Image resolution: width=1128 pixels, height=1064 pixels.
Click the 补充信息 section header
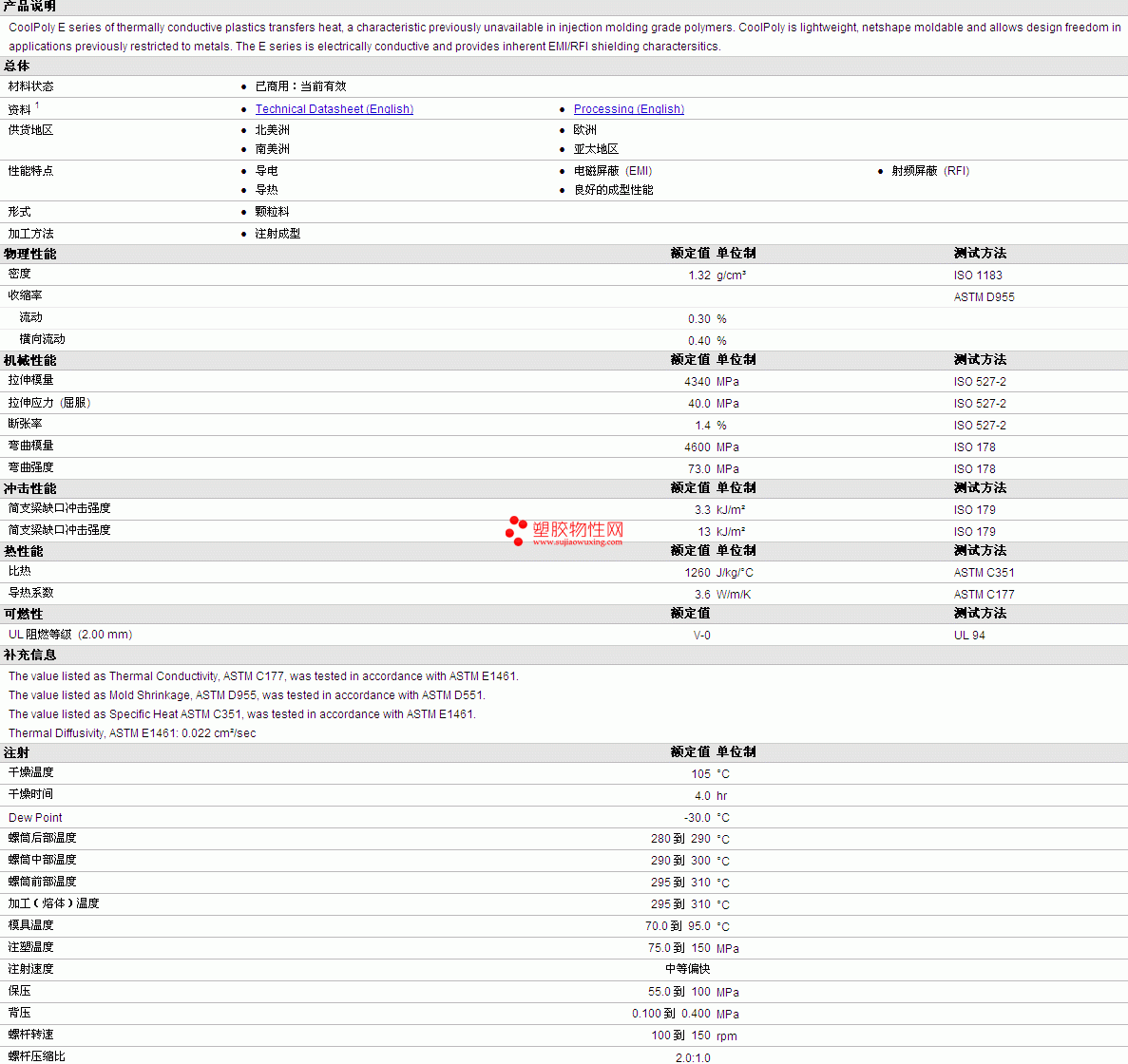click(29, 655)
